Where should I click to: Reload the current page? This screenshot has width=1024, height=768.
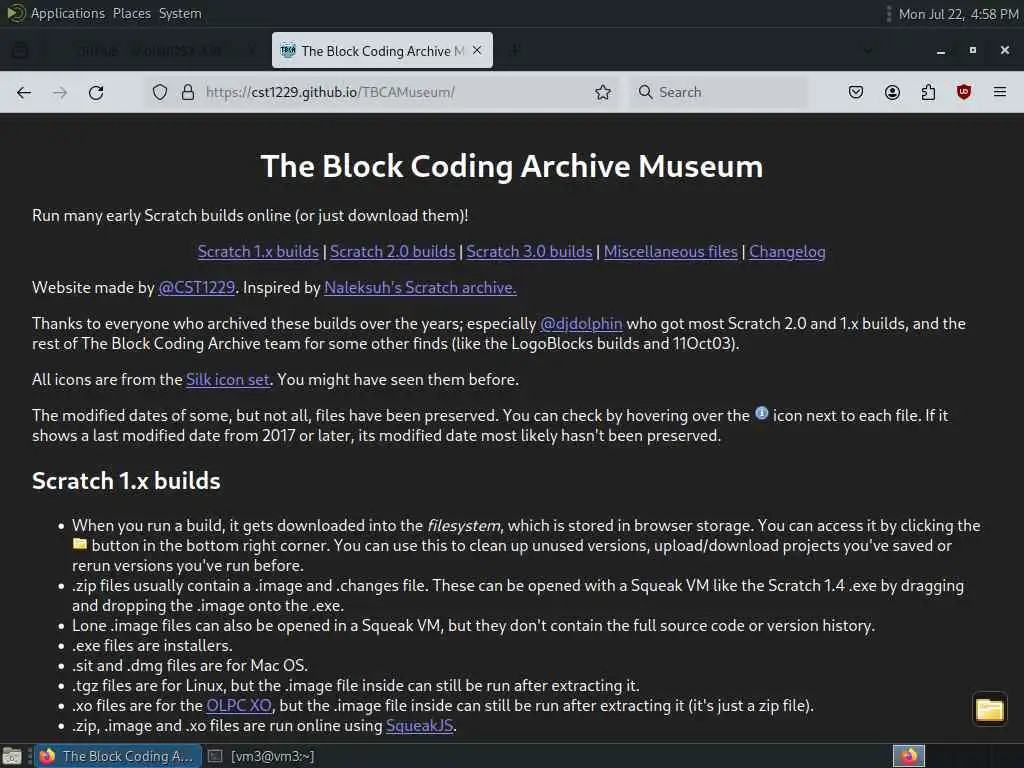coord(96,92)
